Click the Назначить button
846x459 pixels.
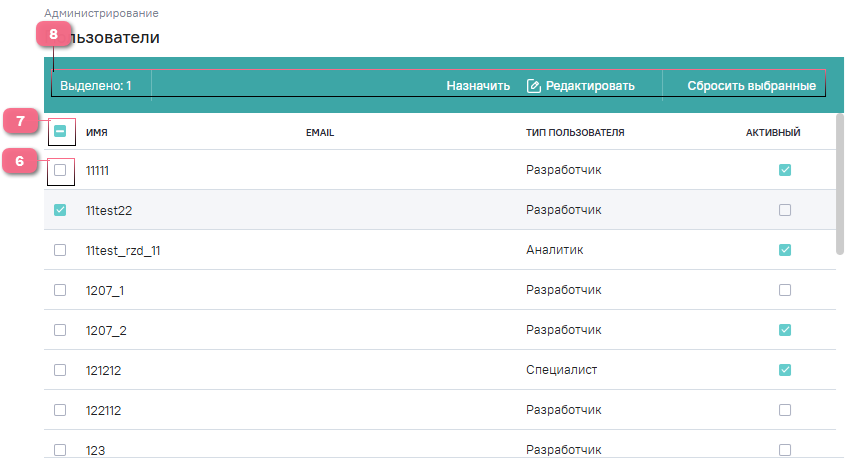click(478, 86)
